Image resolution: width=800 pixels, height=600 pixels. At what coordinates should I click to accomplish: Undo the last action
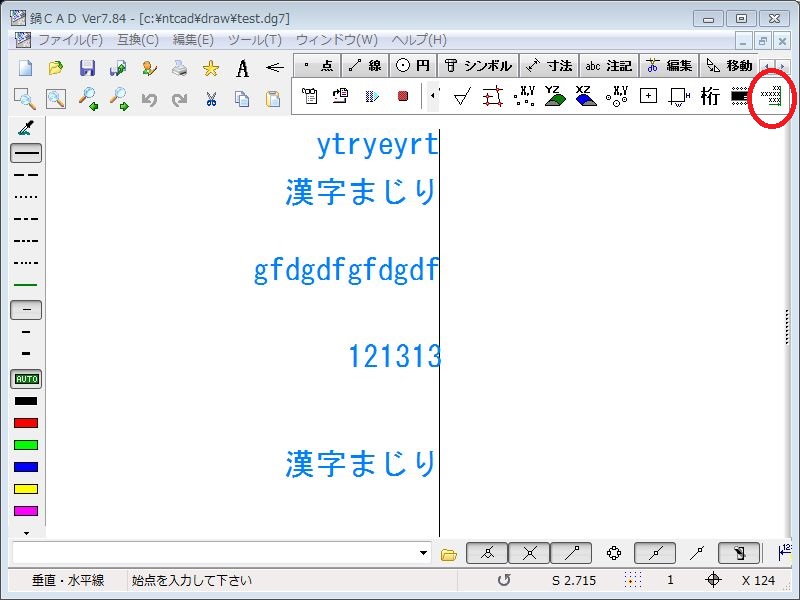tap(149, 99)
